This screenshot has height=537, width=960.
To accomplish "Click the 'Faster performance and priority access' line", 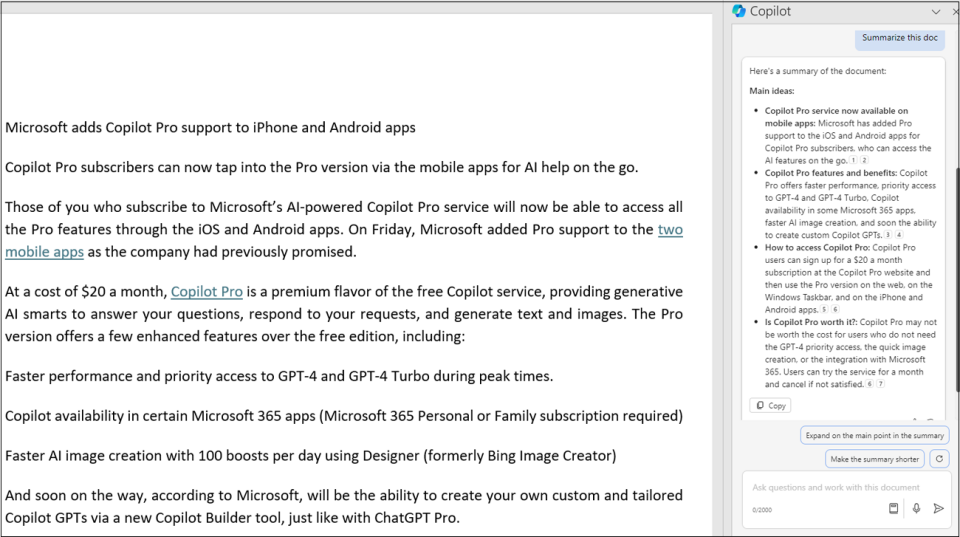I will click(279, 376).
